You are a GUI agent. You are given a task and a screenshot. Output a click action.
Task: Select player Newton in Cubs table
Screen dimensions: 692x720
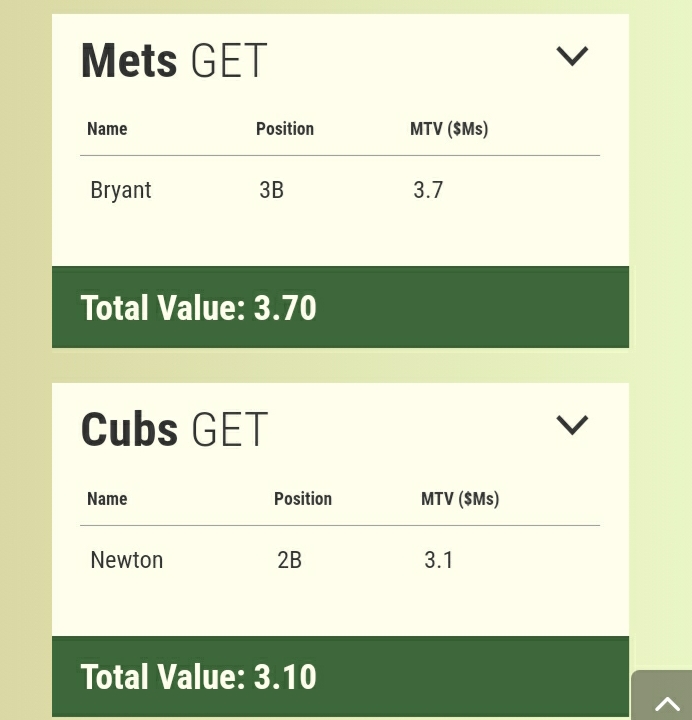(127, 560)
